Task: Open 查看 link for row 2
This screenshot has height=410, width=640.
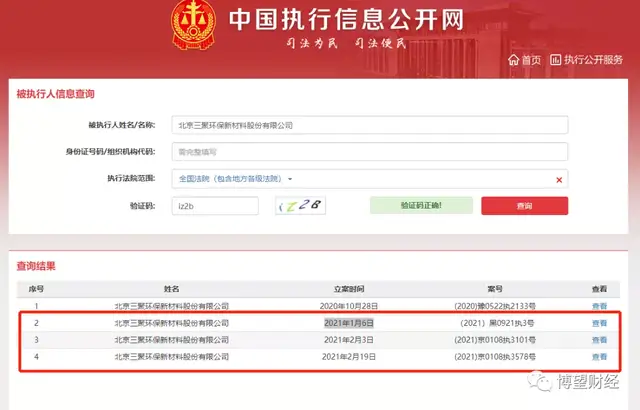Action: 600,323
